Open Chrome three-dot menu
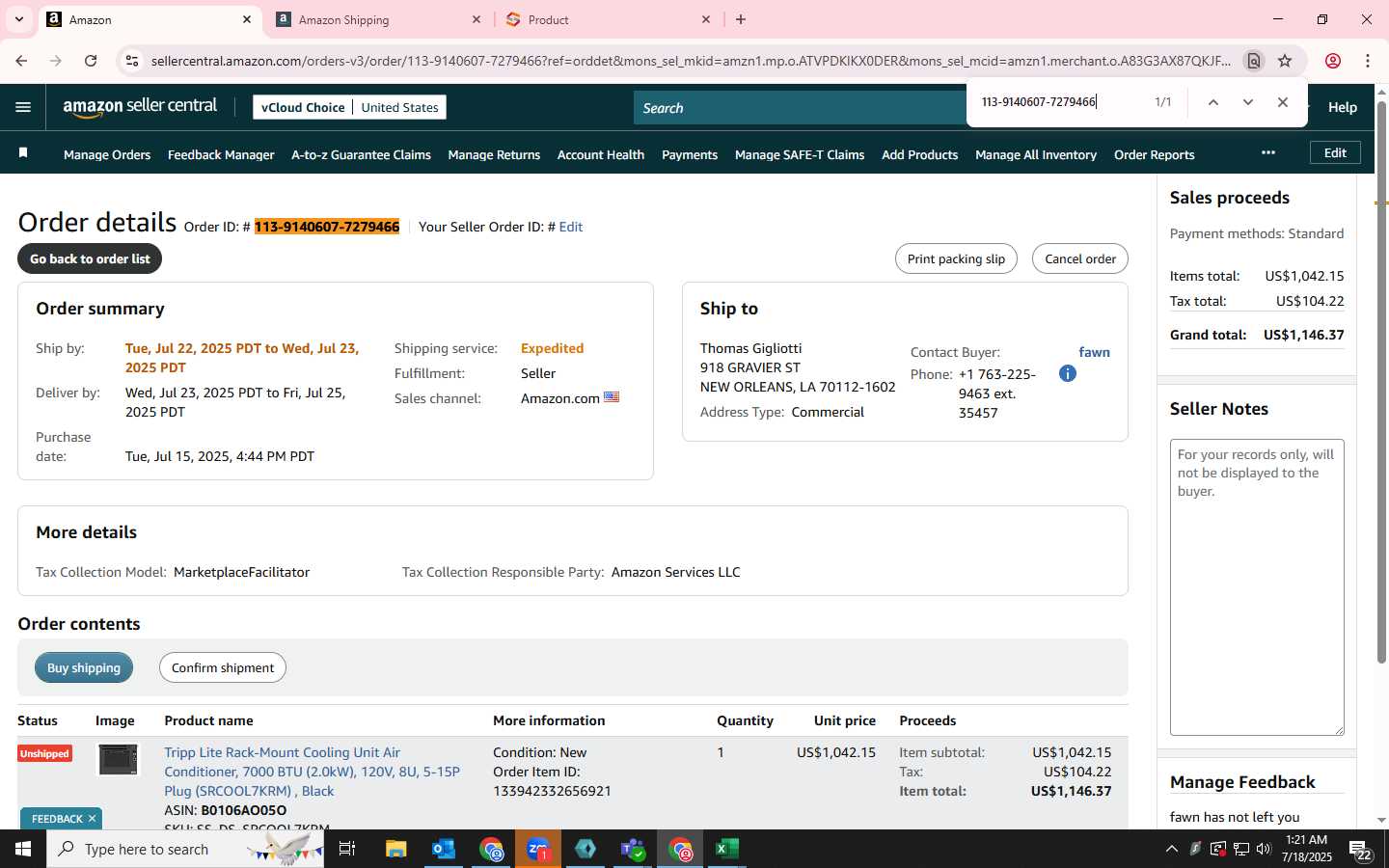Screen dimensions: 1389x868 click(1368, 61)
